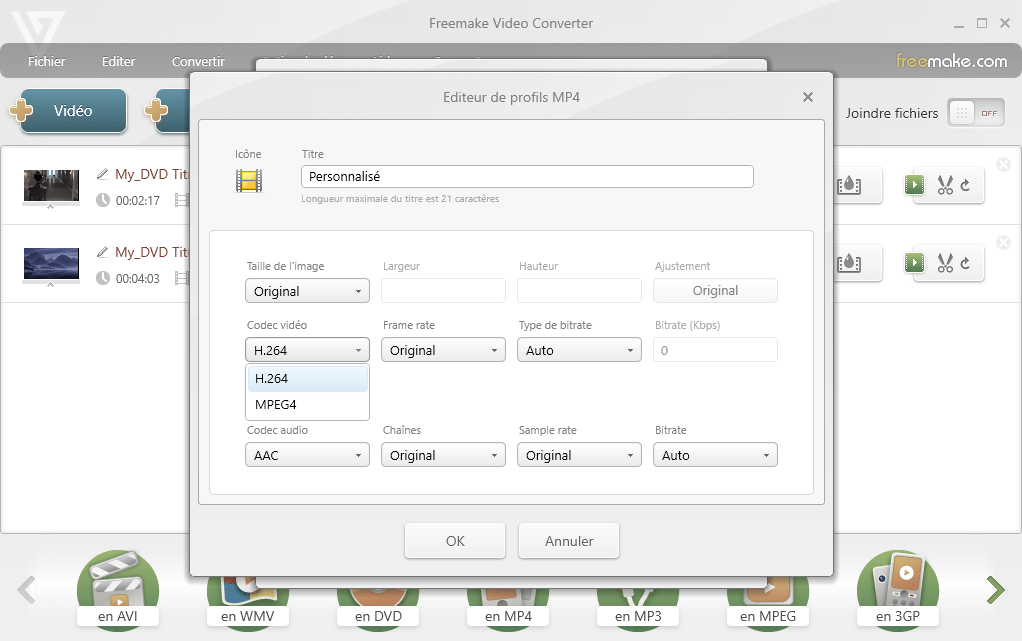Open the Chaînes dropdown
Image resolution: width=1022 pixels, height=641 pixels.
click(x=443, y=455)
